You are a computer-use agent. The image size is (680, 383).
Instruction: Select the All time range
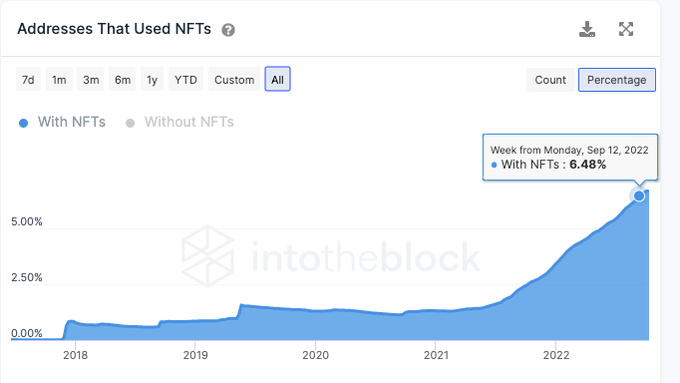(278, 79)
